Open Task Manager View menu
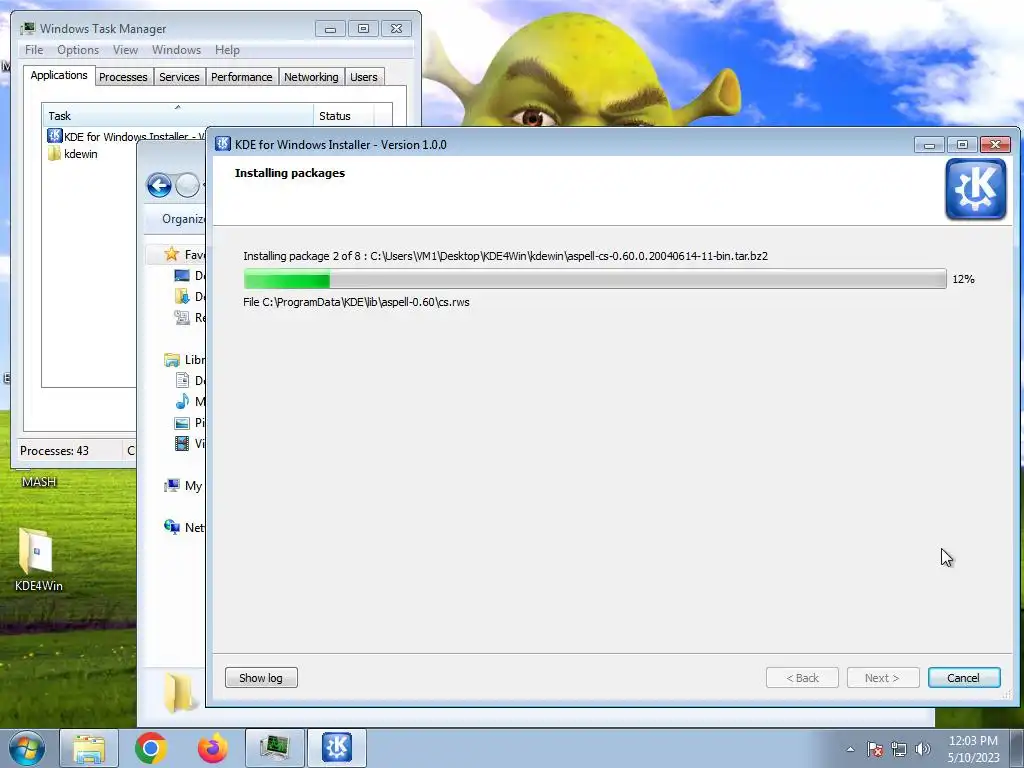 point(125,50)
